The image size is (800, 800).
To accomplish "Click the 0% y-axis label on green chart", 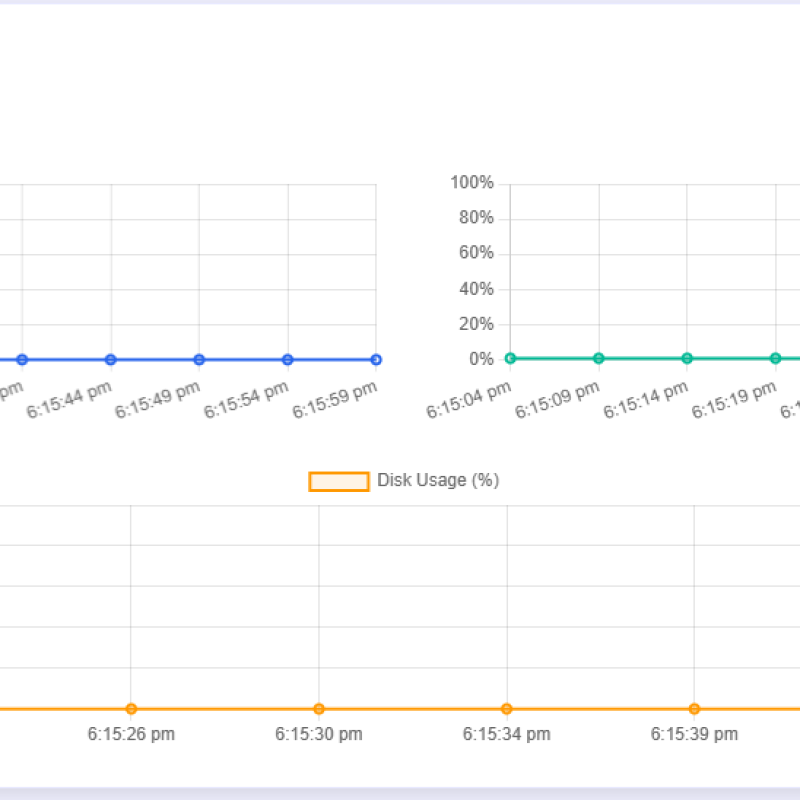I will coord(479,359).
